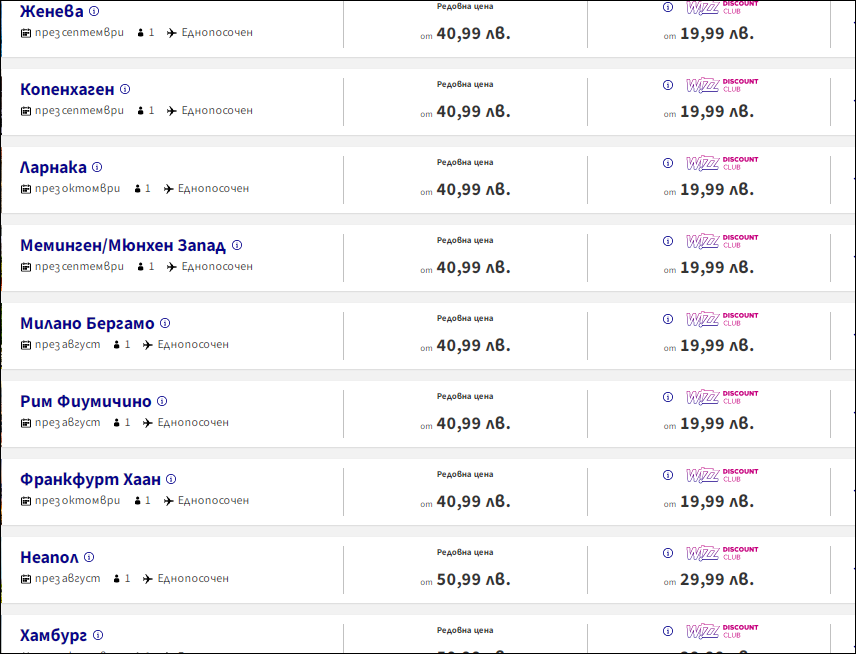
Task: Select the Копенхаген destination heading
Action: coord(67,89)
